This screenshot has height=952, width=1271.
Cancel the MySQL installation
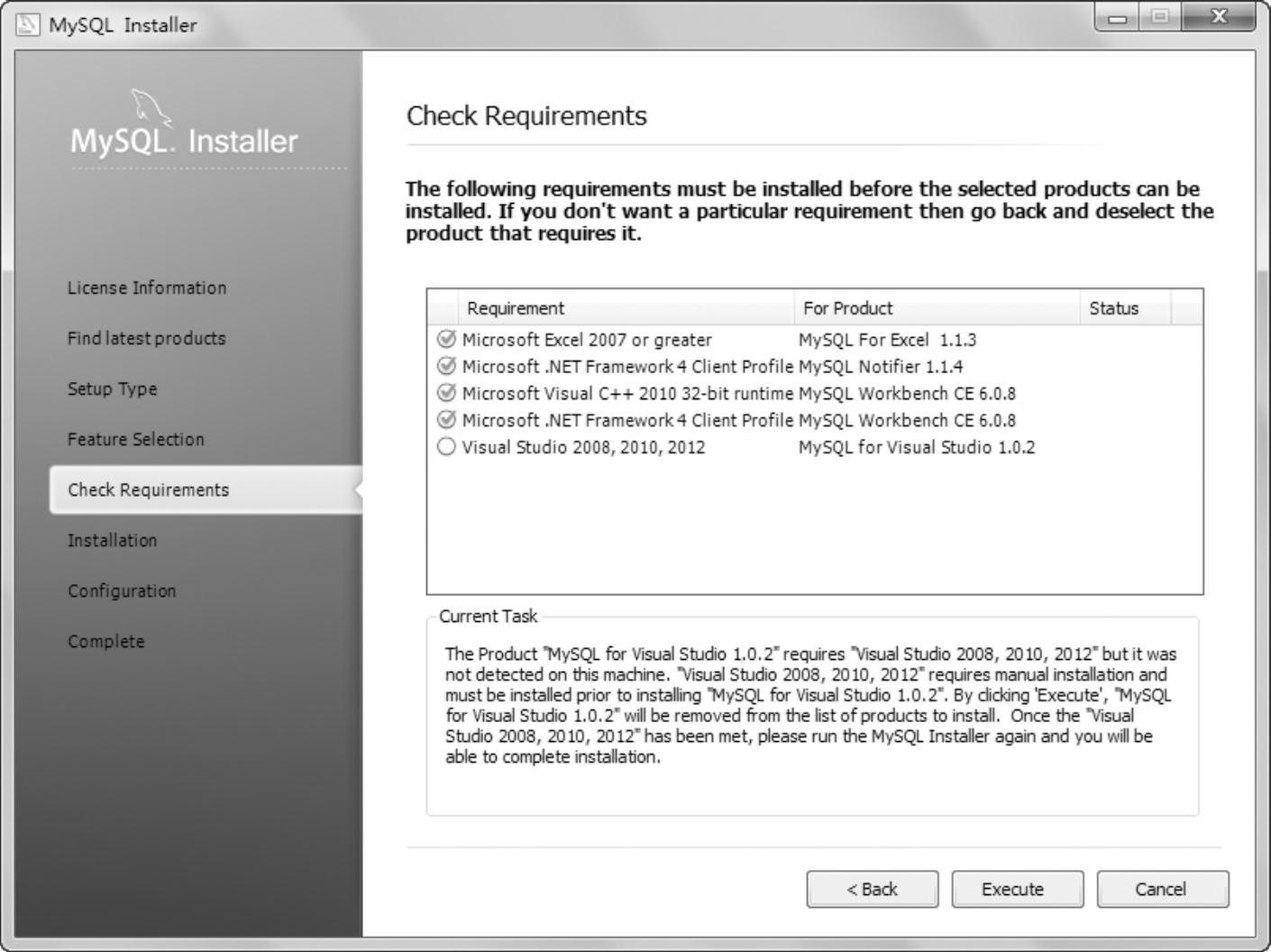click(1162, 889)
